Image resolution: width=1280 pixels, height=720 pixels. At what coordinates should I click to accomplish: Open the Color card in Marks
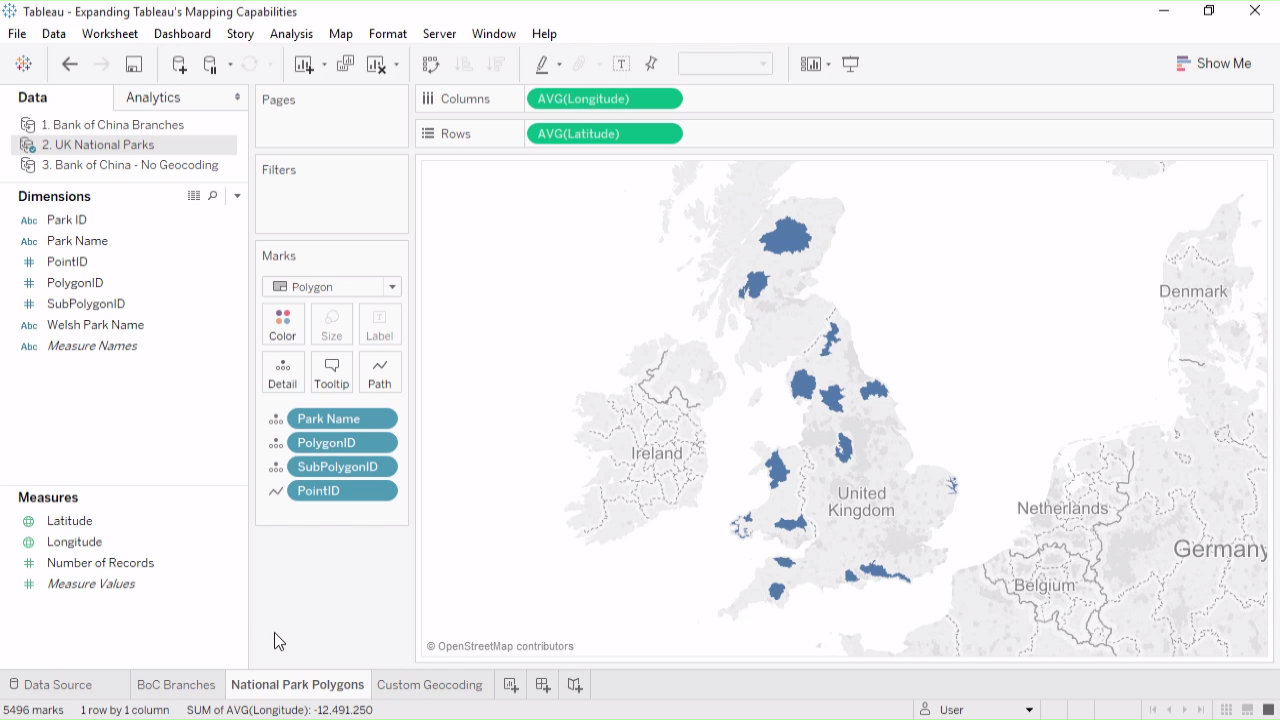tap(283, 325)
